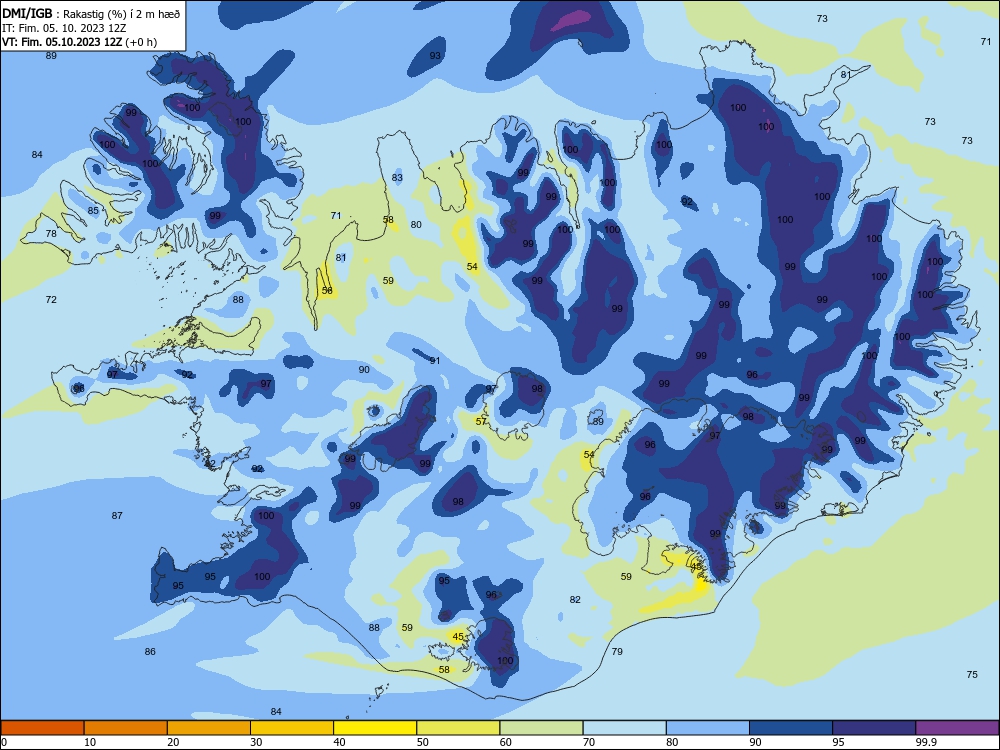This screenshot has height=750, width=1000.
Task: Click the 'VT: Fim. 05.10.2023 12Z (+0 h)' line
Action: click(79, 42)
